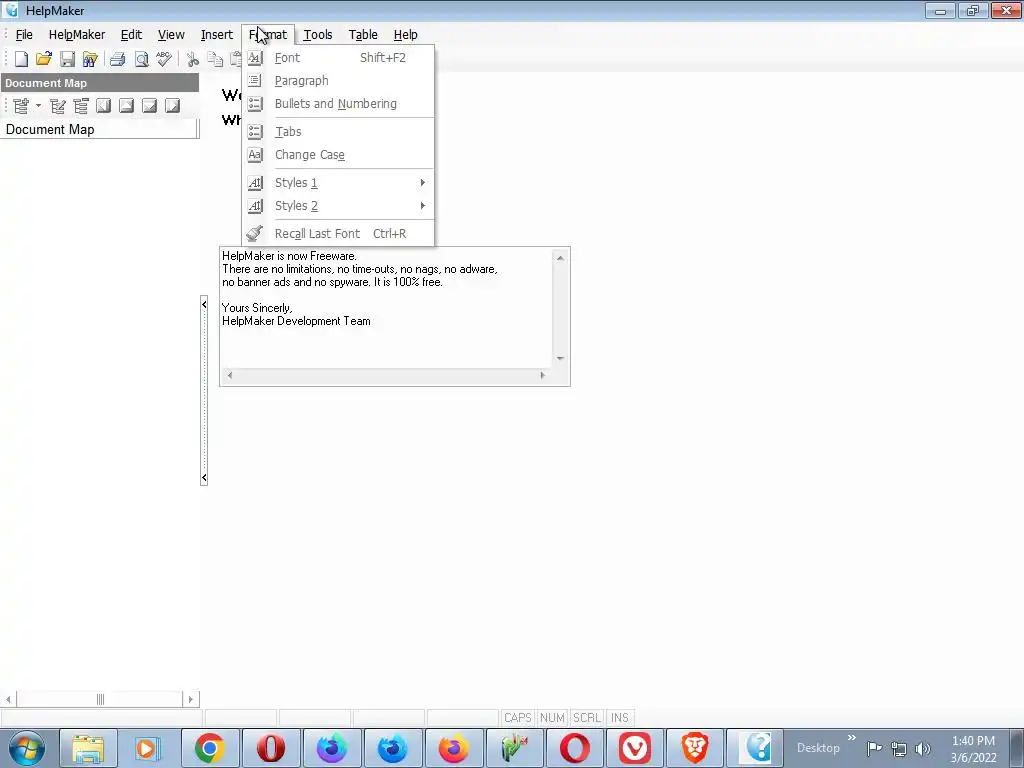Choose Bullets and Numbering menu entry
Screen dimensions: 1024x768
(338, 104)
